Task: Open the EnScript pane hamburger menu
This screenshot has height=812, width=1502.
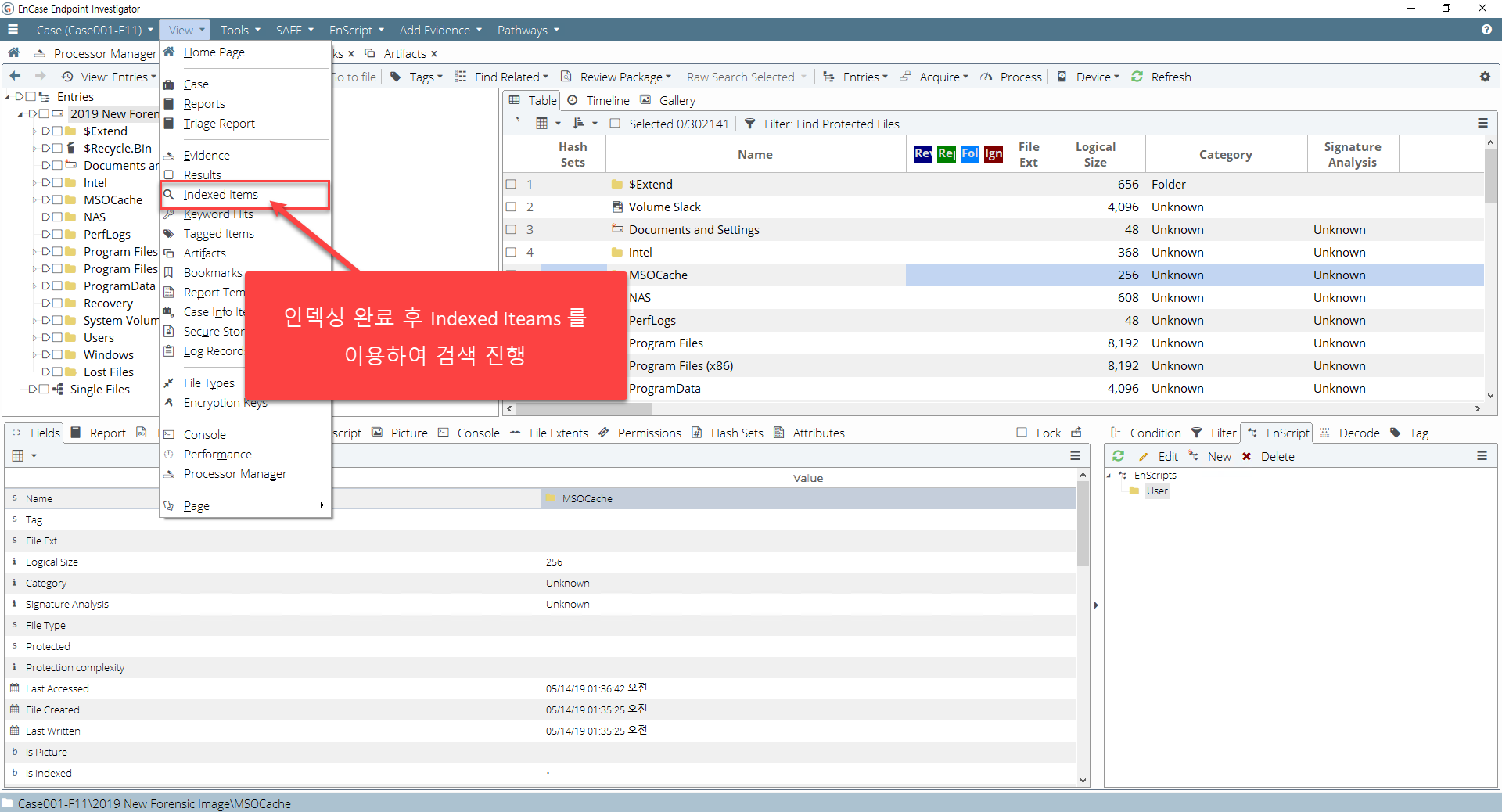Action: click(1482, 456)
